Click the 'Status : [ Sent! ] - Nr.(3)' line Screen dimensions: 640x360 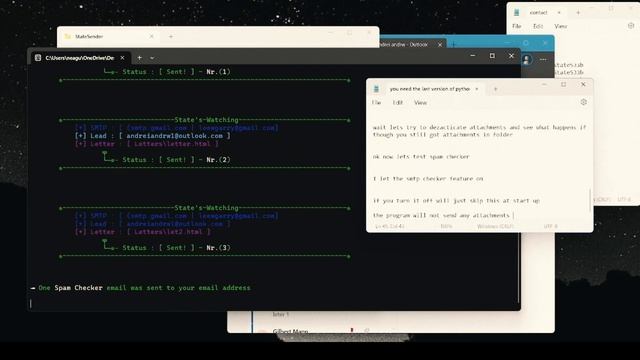176,248
